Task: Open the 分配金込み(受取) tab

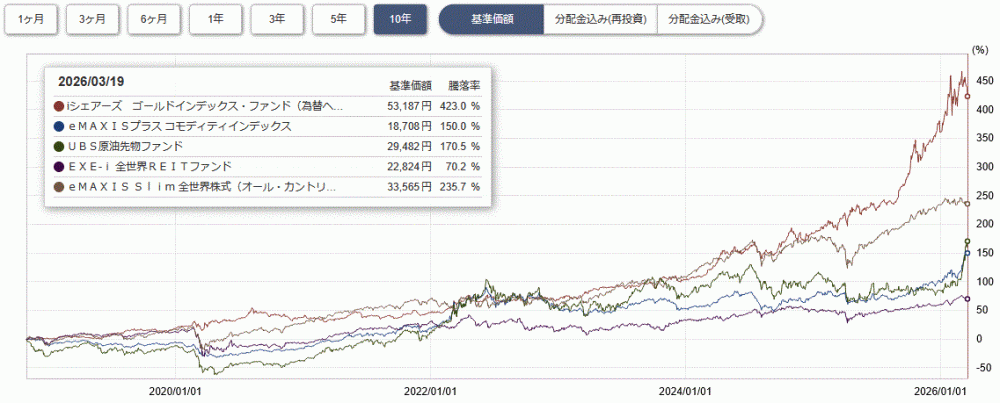Action: click(709, 19)
